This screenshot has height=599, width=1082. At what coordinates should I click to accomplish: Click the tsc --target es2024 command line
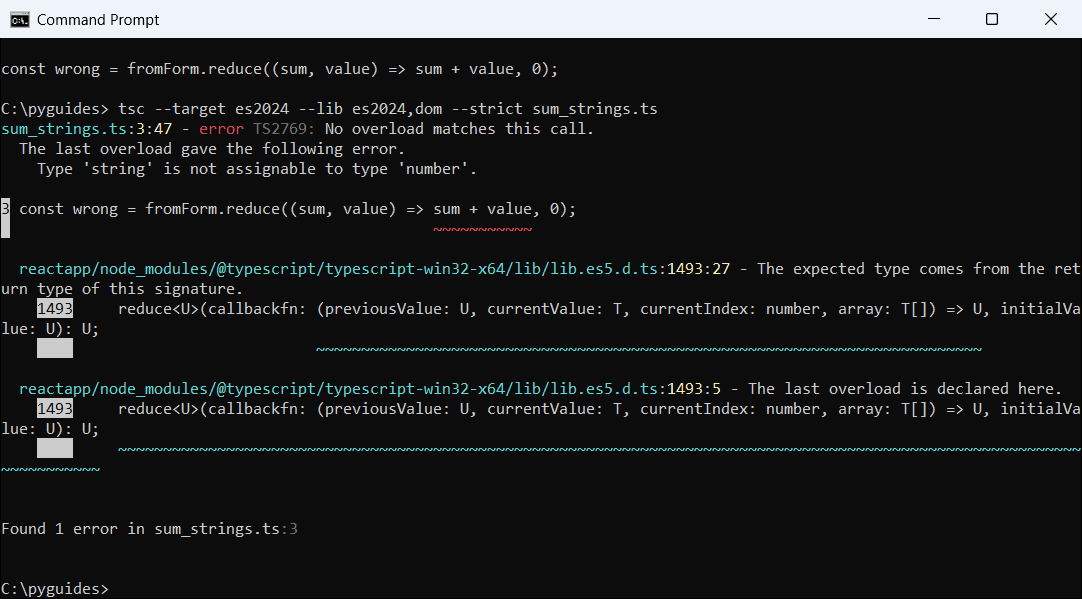pos(329,109)
